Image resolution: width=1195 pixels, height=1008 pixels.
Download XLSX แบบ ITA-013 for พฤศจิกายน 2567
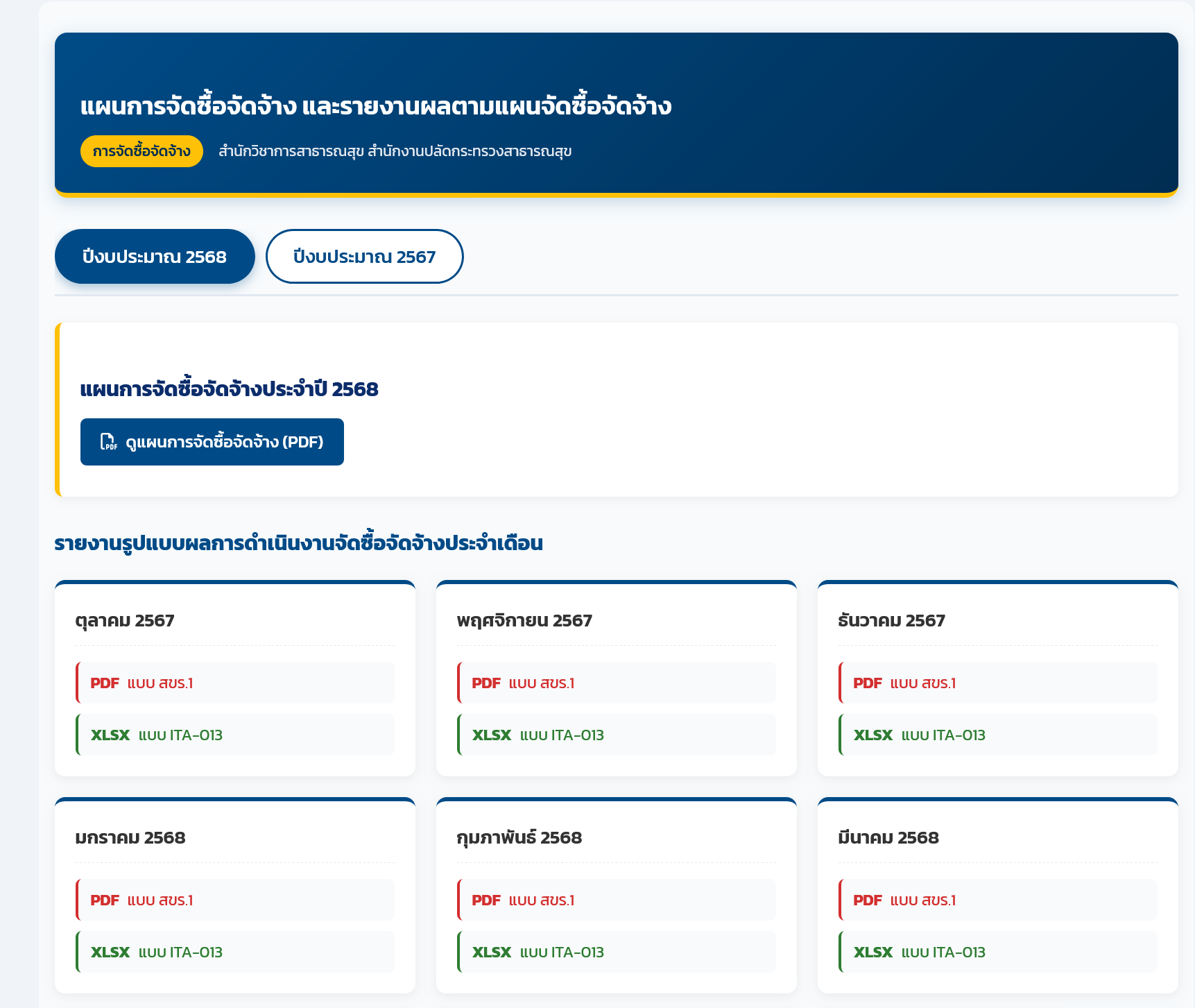pyautogui.click(x=616, y=735)
